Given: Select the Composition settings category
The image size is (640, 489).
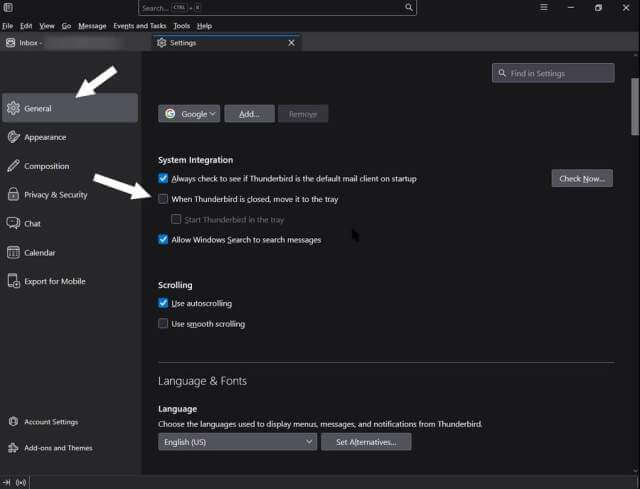Looking at the screenshot, I should [70, 166].
